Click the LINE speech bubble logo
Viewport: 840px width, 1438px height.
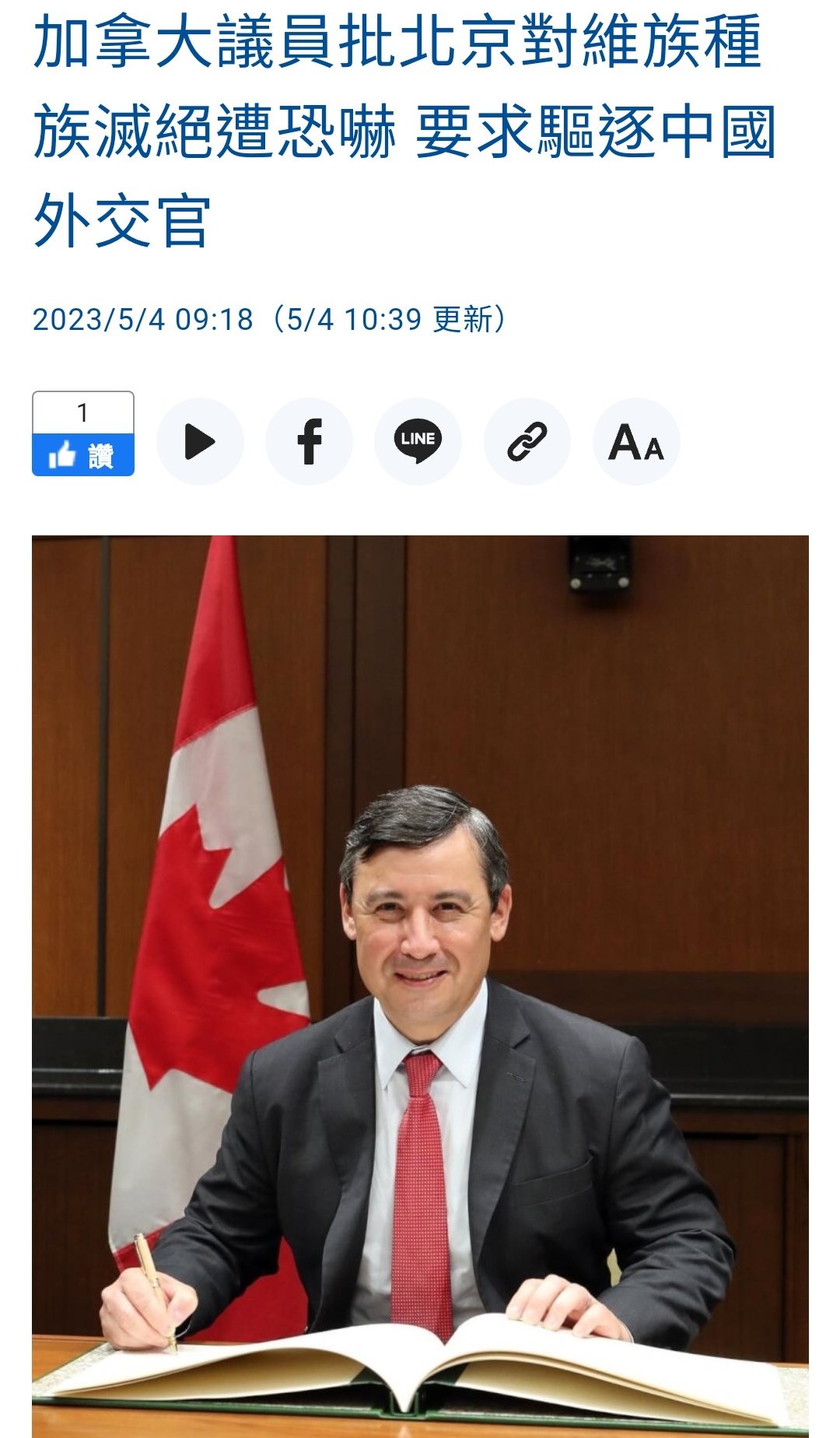pyautogui.click(x=418, y=440)
